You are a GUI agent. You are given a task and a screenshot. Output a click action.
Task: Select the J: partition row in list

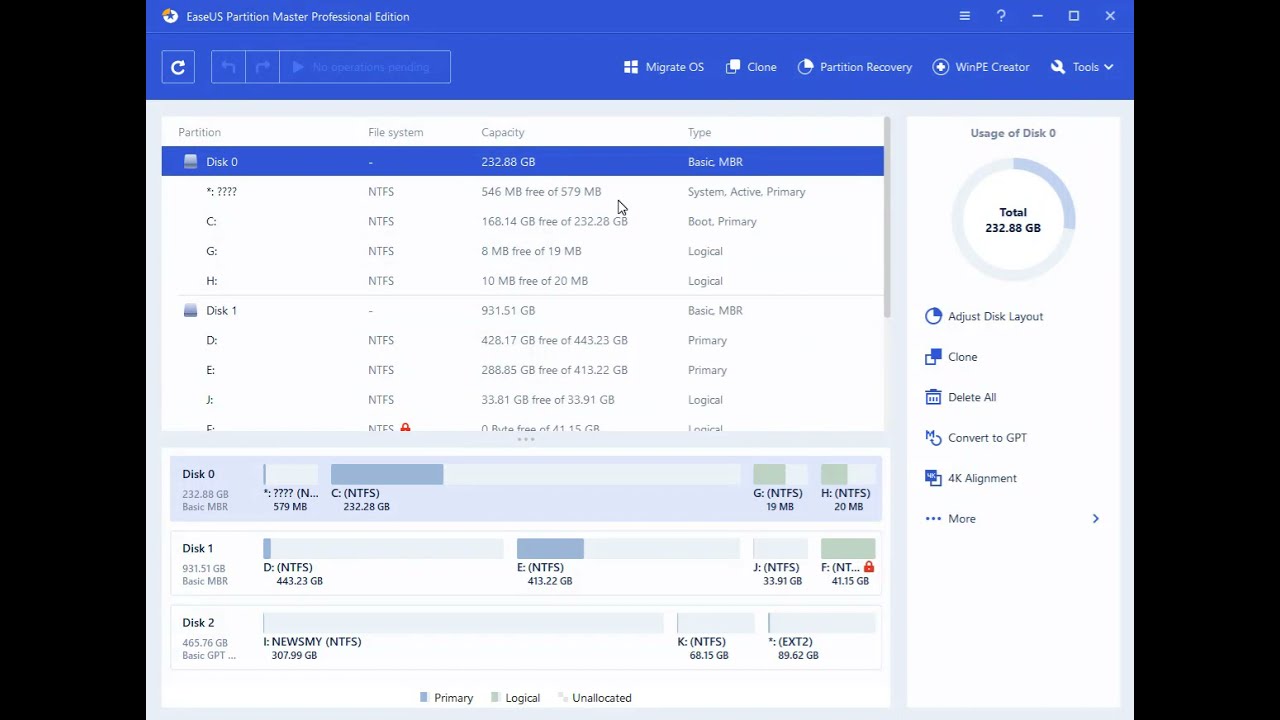point(522,400)
